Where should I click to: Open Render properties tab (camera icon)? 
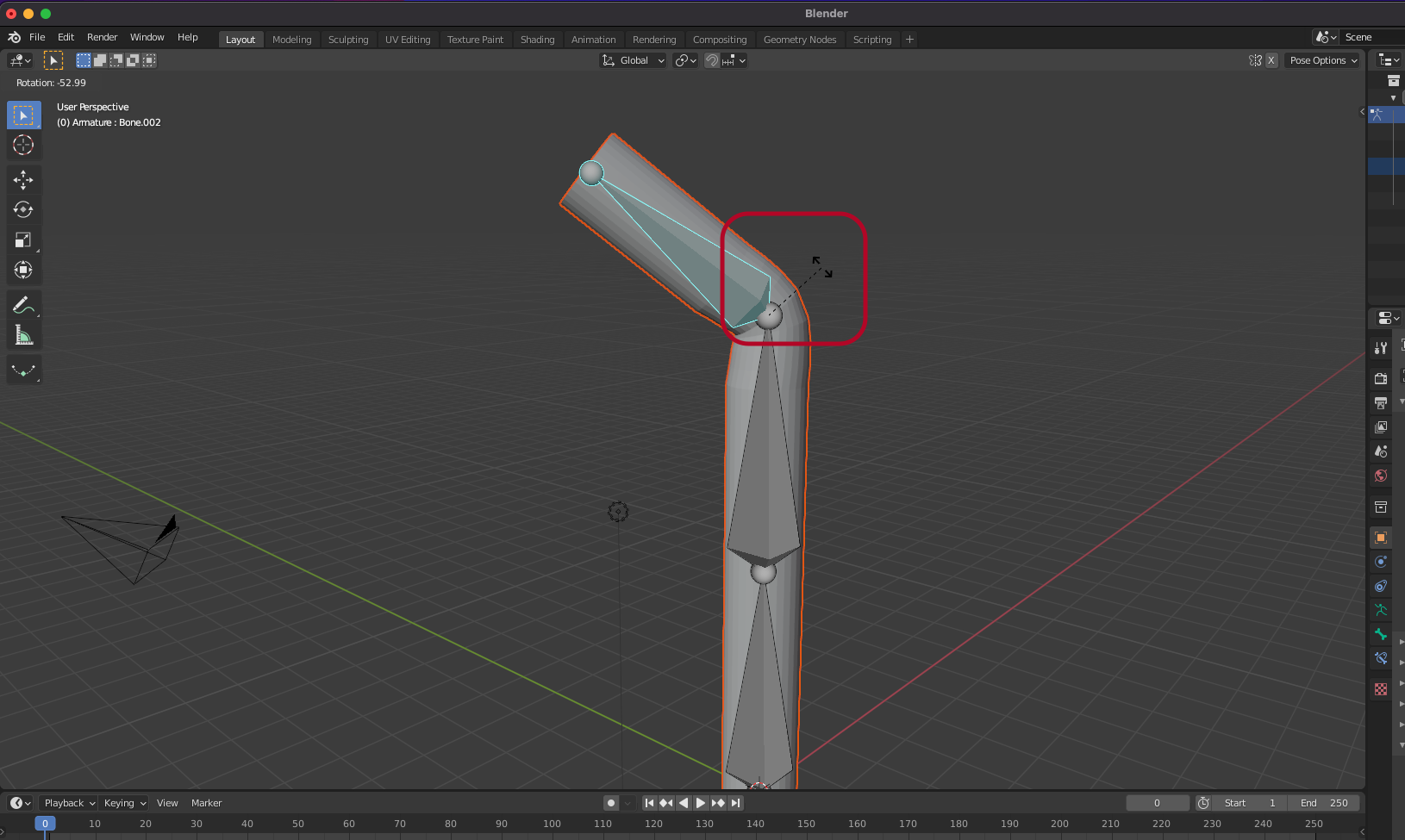1381,378
